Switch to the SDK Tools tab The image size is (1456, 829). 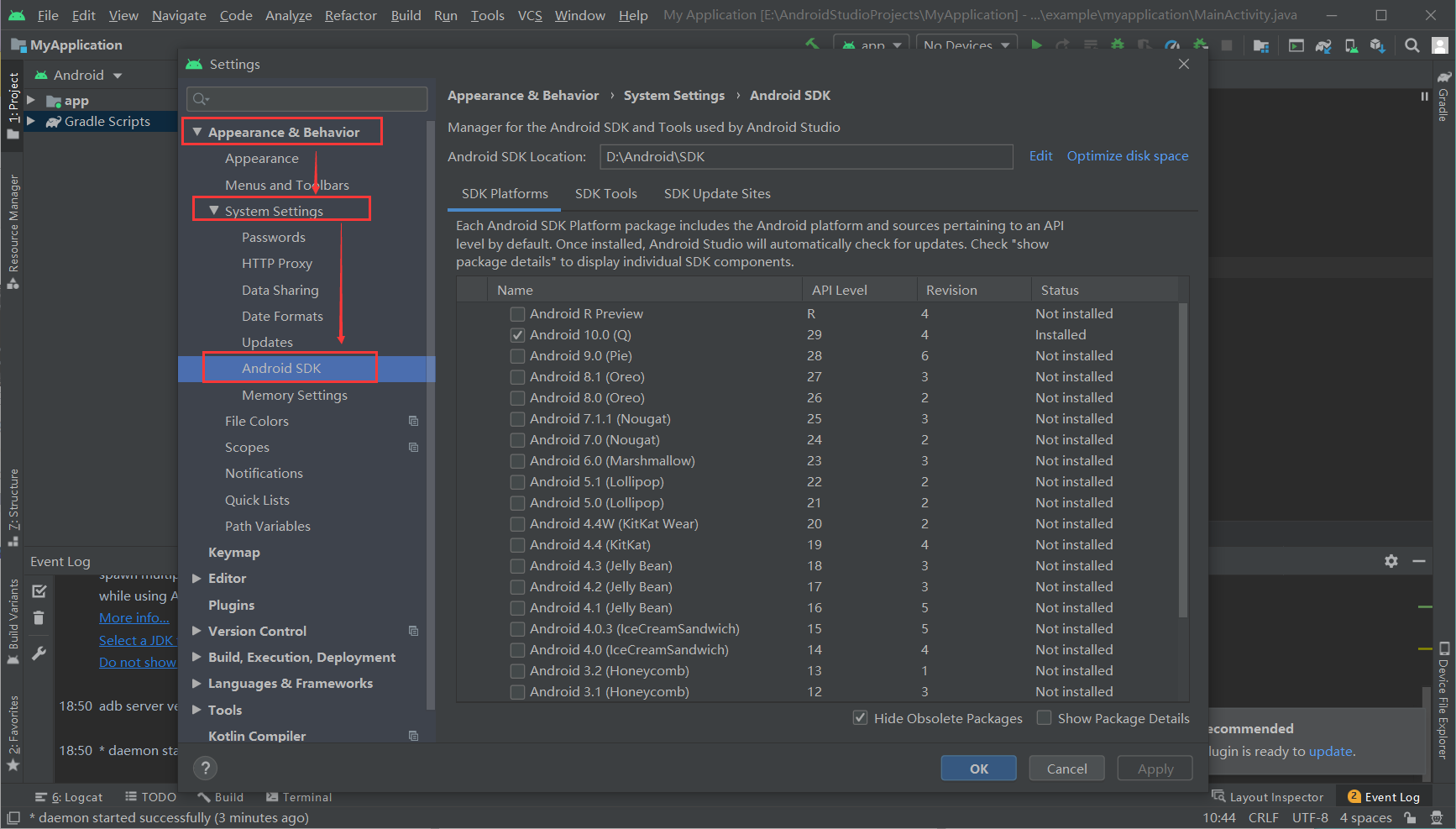(605, 193)
